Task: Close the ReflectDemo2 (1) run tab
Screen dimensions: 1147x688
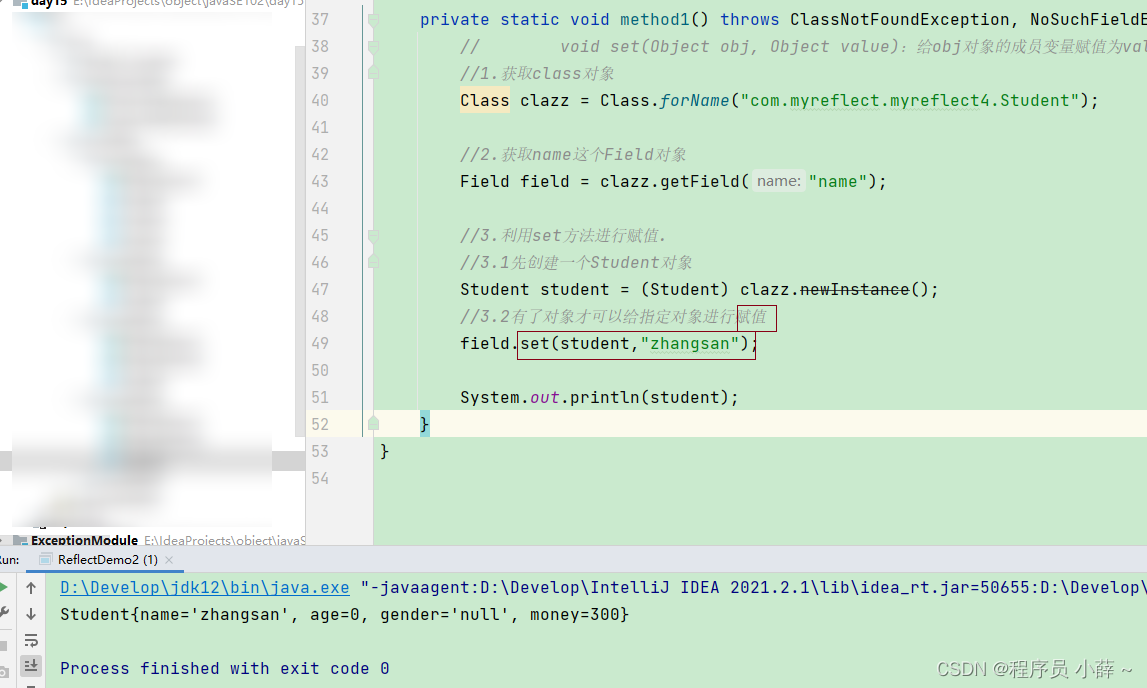Action: (169, 559)
